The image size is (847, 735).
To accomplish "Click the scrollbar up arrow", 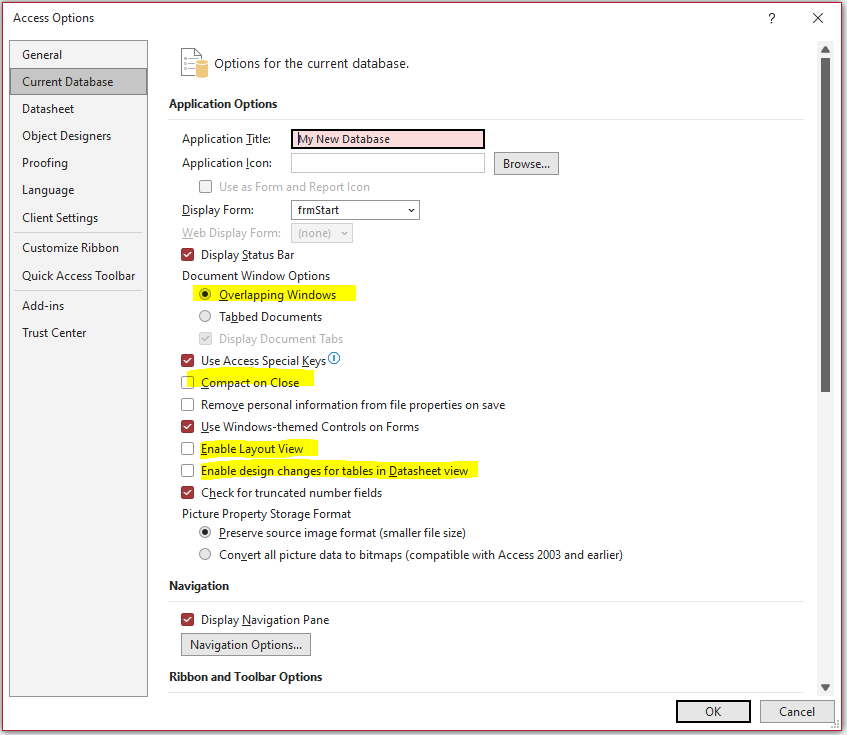I will click(x=825, y=50).
